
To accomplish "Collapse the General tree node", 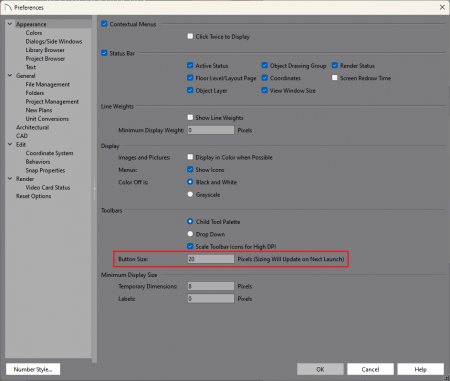I will point(10,76).
